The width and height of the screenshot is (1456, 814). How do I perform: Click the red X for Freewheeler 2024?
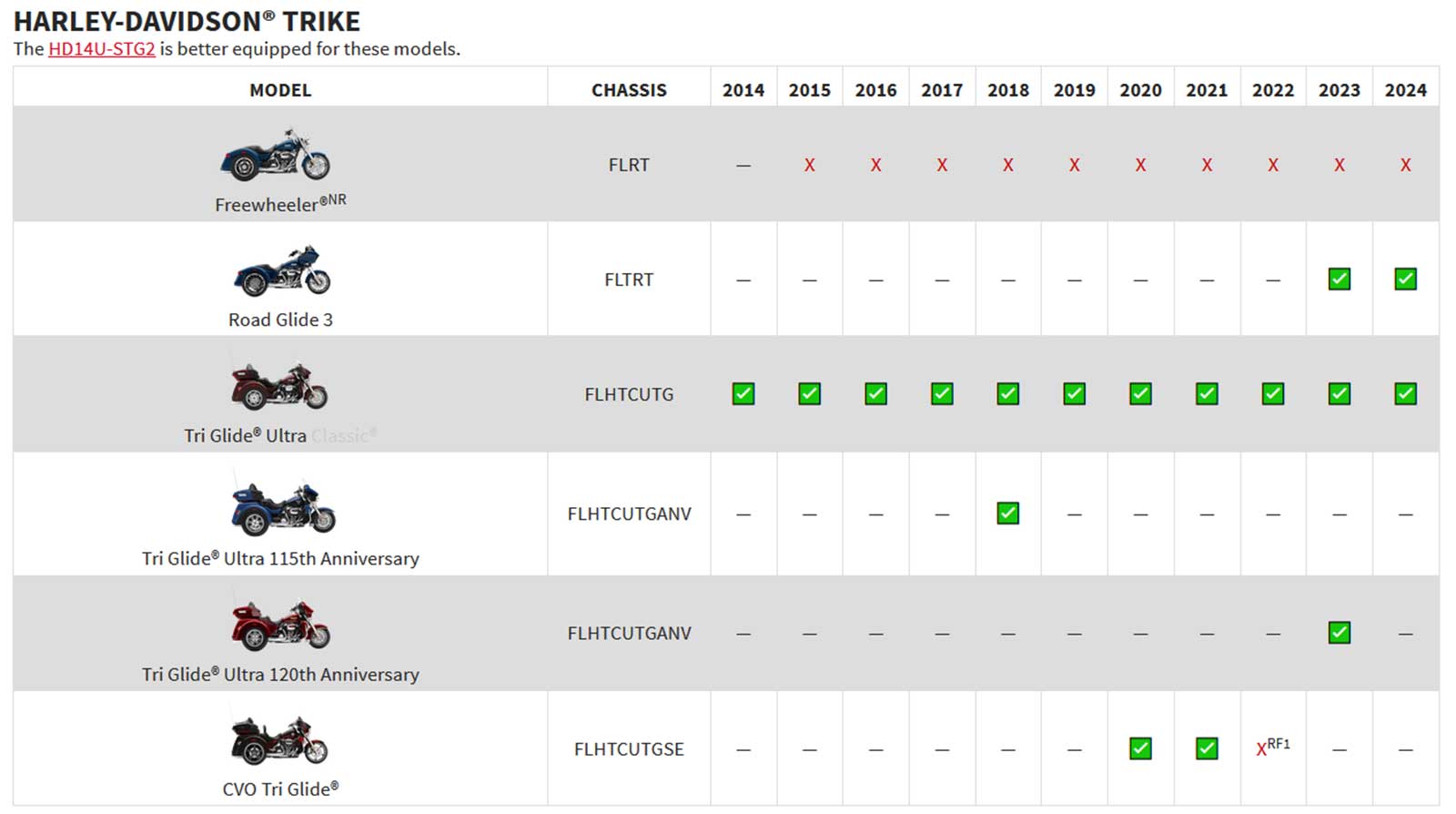click(1405, 166)
